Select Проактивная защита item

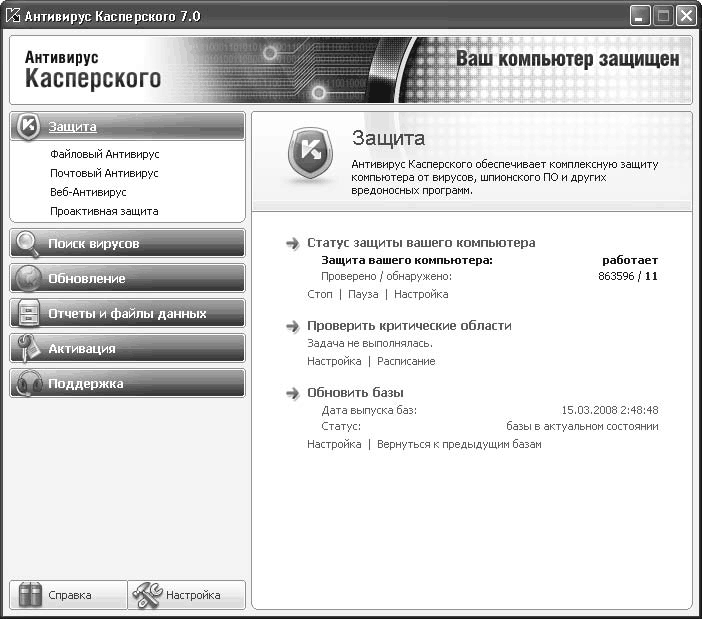pos(104,211)
